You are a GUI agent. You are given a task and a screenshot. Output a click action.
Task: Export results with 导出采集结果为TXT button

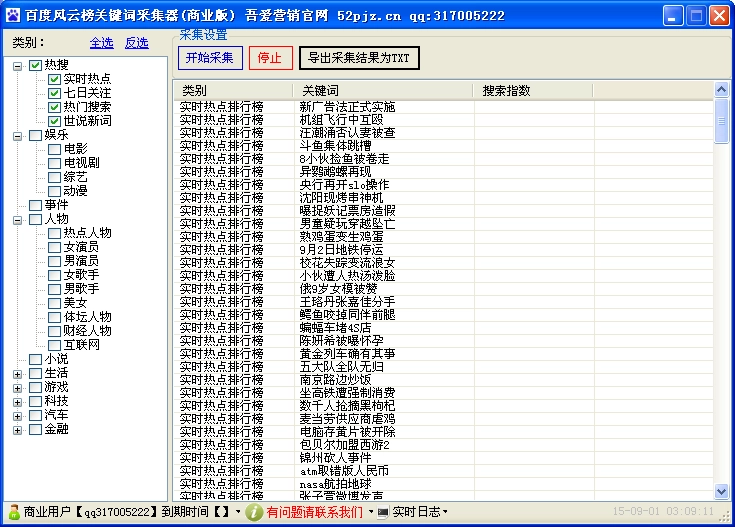pos(359,58)
